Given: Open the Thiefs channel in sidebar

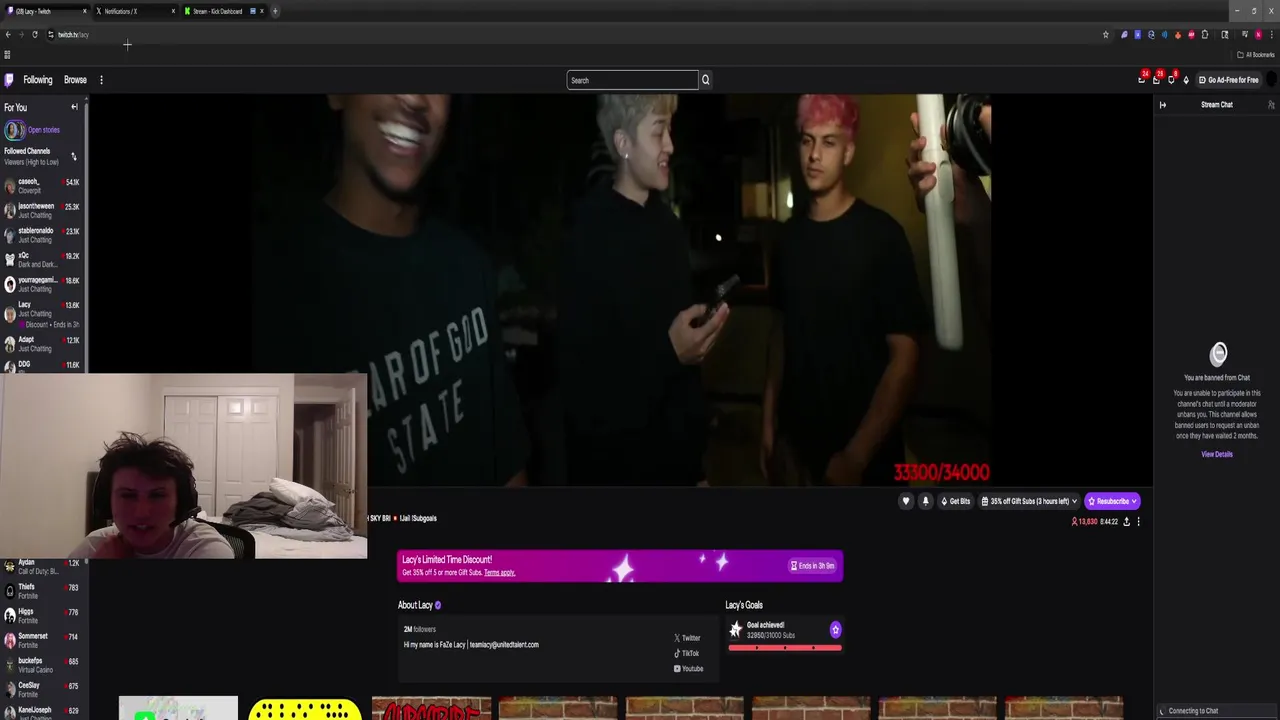Looking at the screenshot, I should pos(42,591).
